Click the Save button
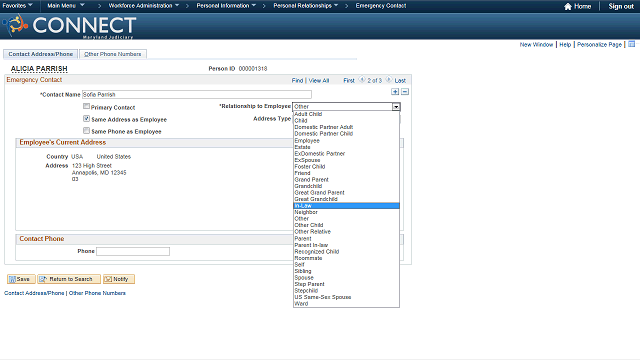Image resolution: width=640 pixels, height=360 pixels. pos(21,279)
